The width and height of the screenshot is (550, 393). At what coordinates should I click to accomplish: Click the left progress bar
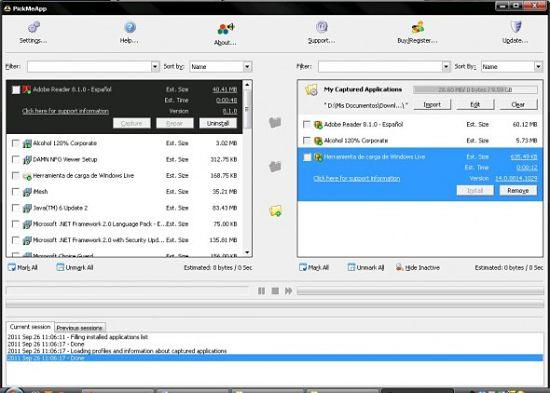(x=127, y=291)
